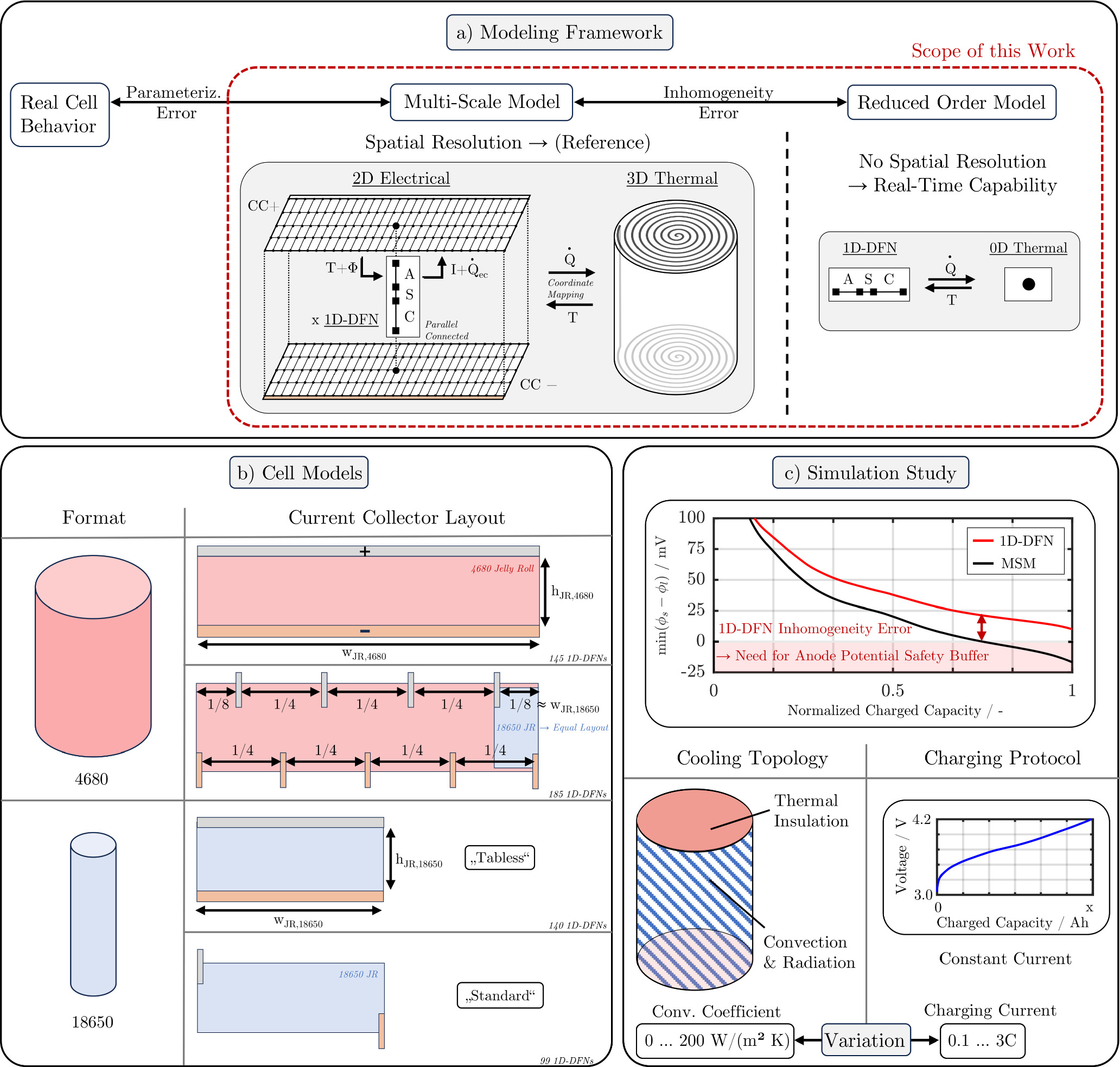Viewport: 1120px width, 1067px height.
Task: Click the 'Variation' box
Action: (x=865, y=1040)
